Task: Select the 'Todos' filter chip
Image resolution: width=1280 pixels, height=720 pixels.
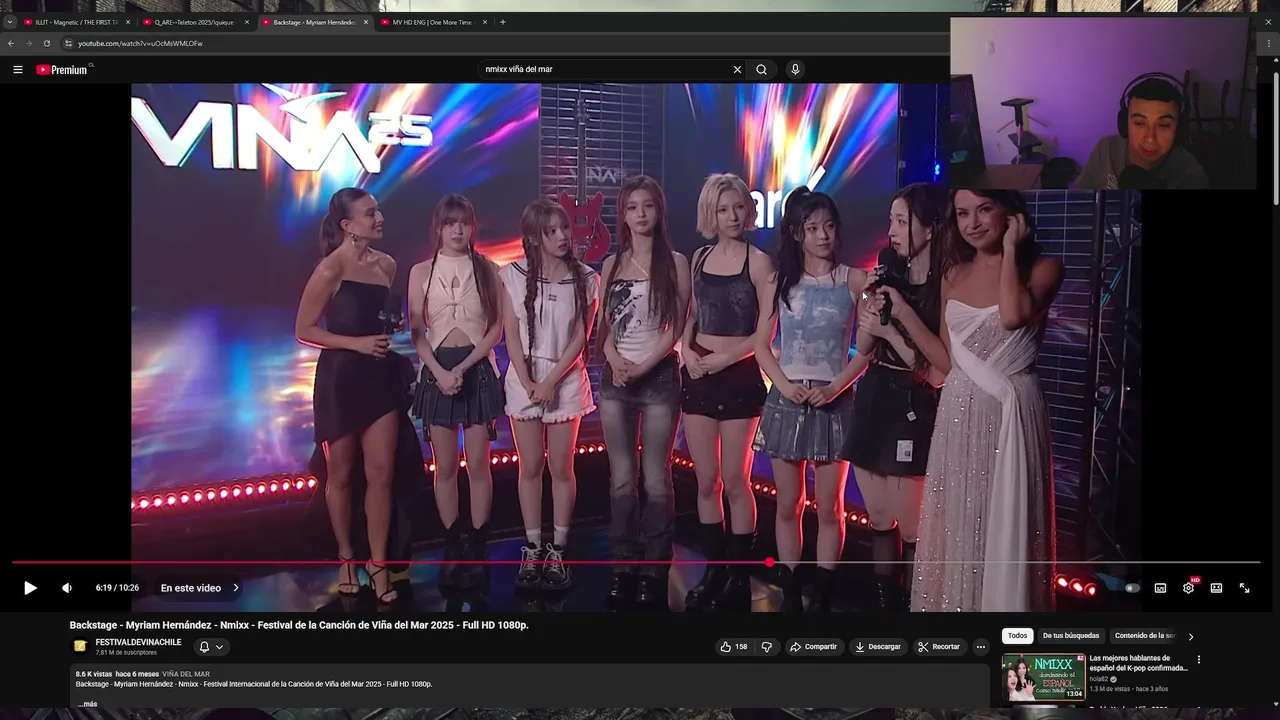Action: [1017, 635]
